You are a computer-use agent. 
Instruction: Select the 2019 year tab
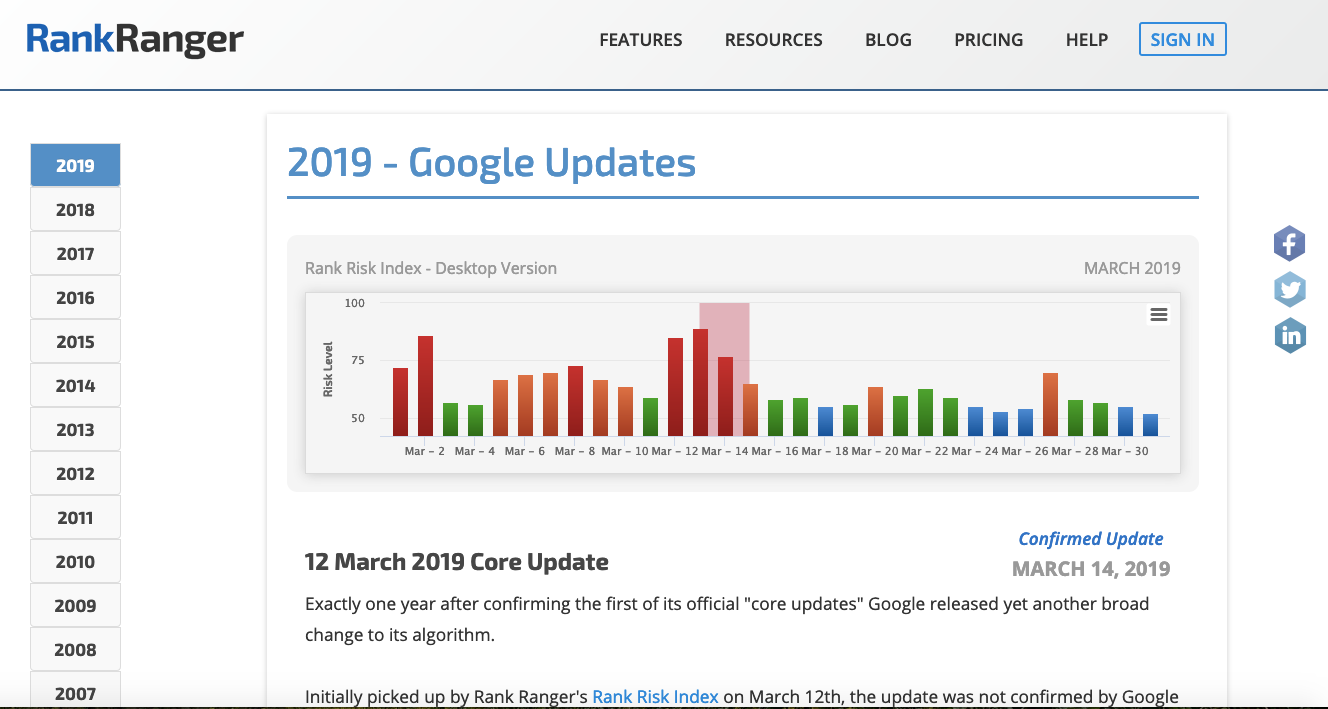(x=75, y=166)
